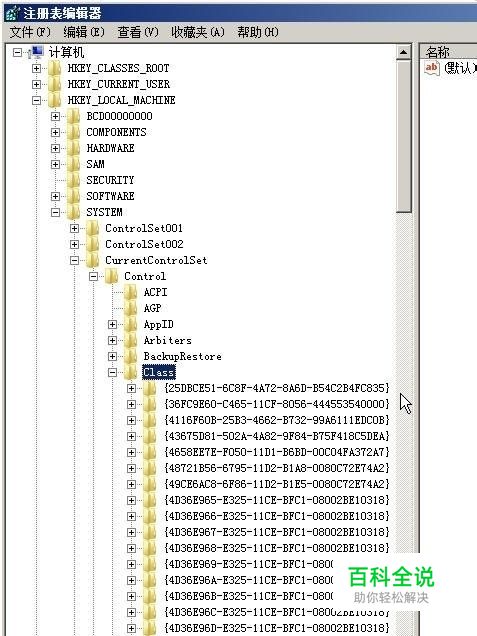The width and height of the screenshot is (477, 636).
Task: Select the Class key label
Action: tap(159, 372)
